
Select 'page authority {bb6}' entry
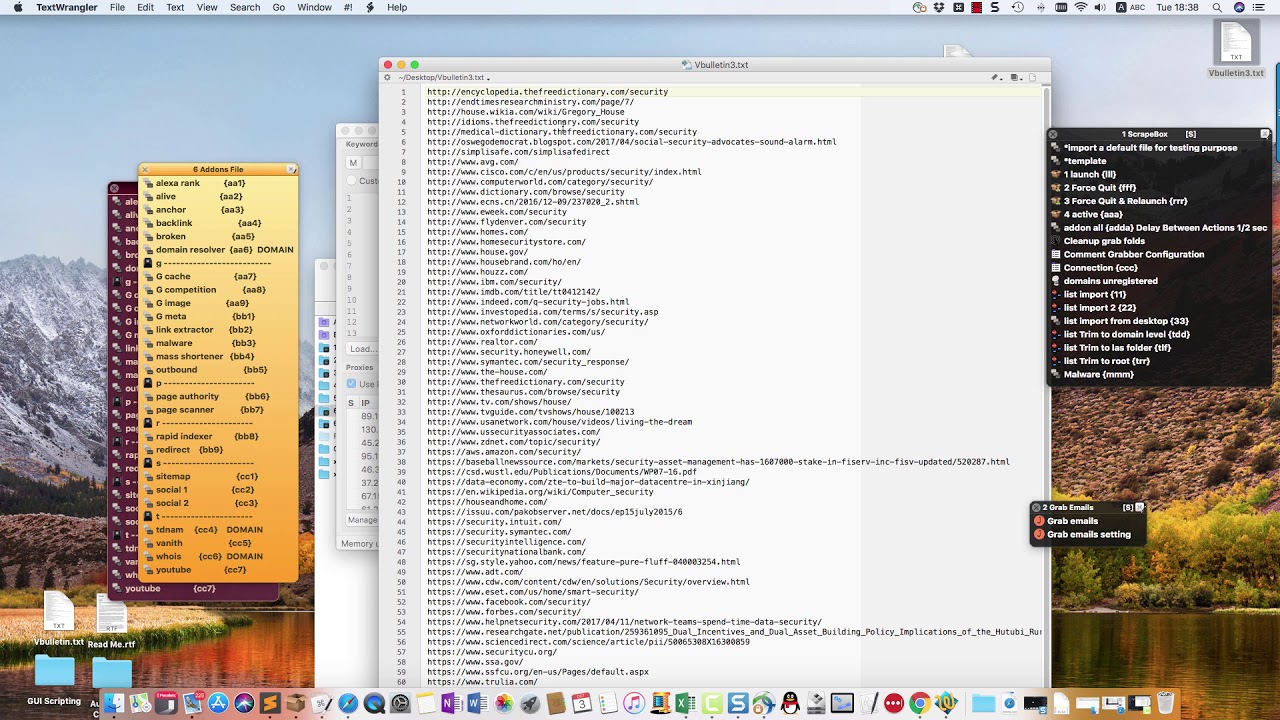212,396
